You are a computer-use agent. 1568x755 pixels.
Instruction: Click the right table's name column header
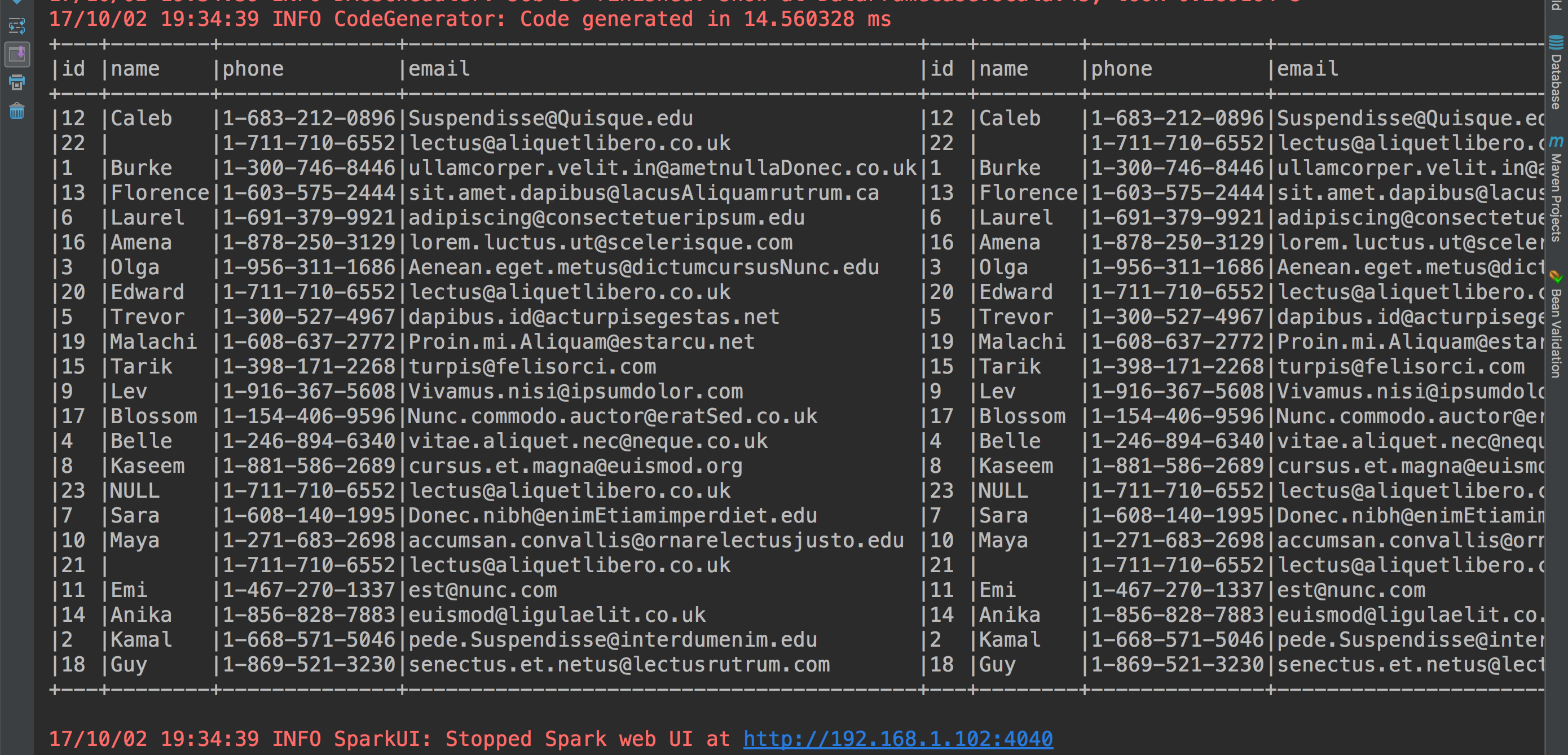pyautogui.click(x=1003, y=69)
